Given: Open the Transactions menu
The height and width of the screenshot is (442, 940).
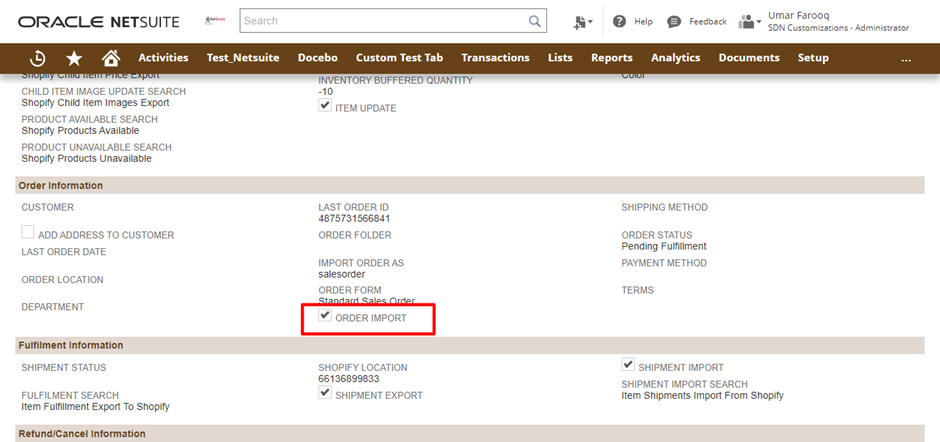Looking at the screenshot, I should (x=495, y=58).
